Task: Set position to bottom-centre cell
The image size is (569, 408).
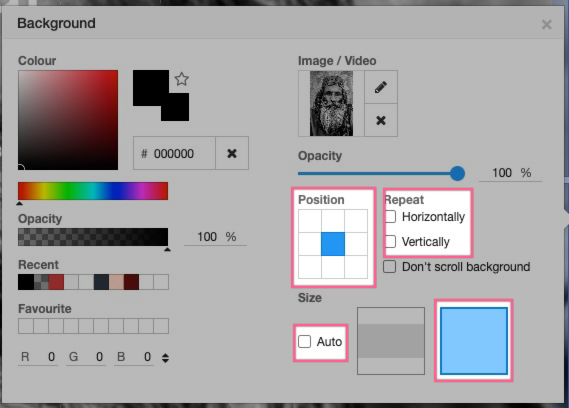Action: point(333,267)
